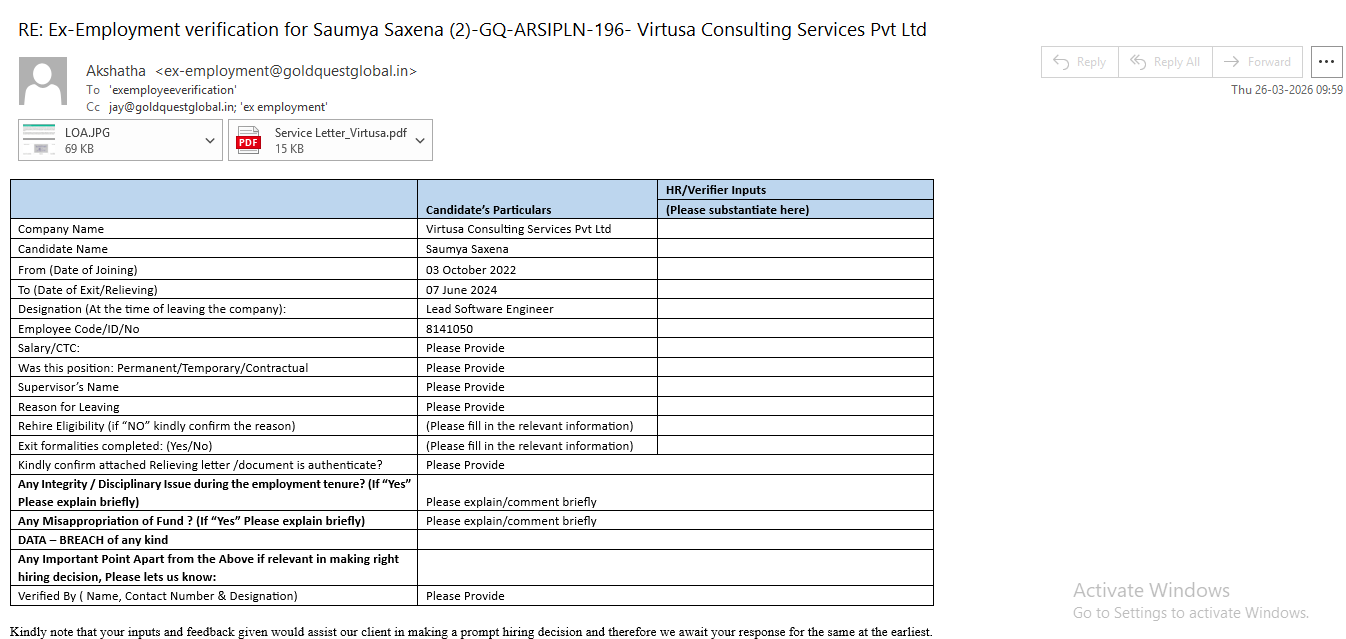Click the 'exemployeeverification' recipient in To line
1346x639 pixels.
click(172, 90)
